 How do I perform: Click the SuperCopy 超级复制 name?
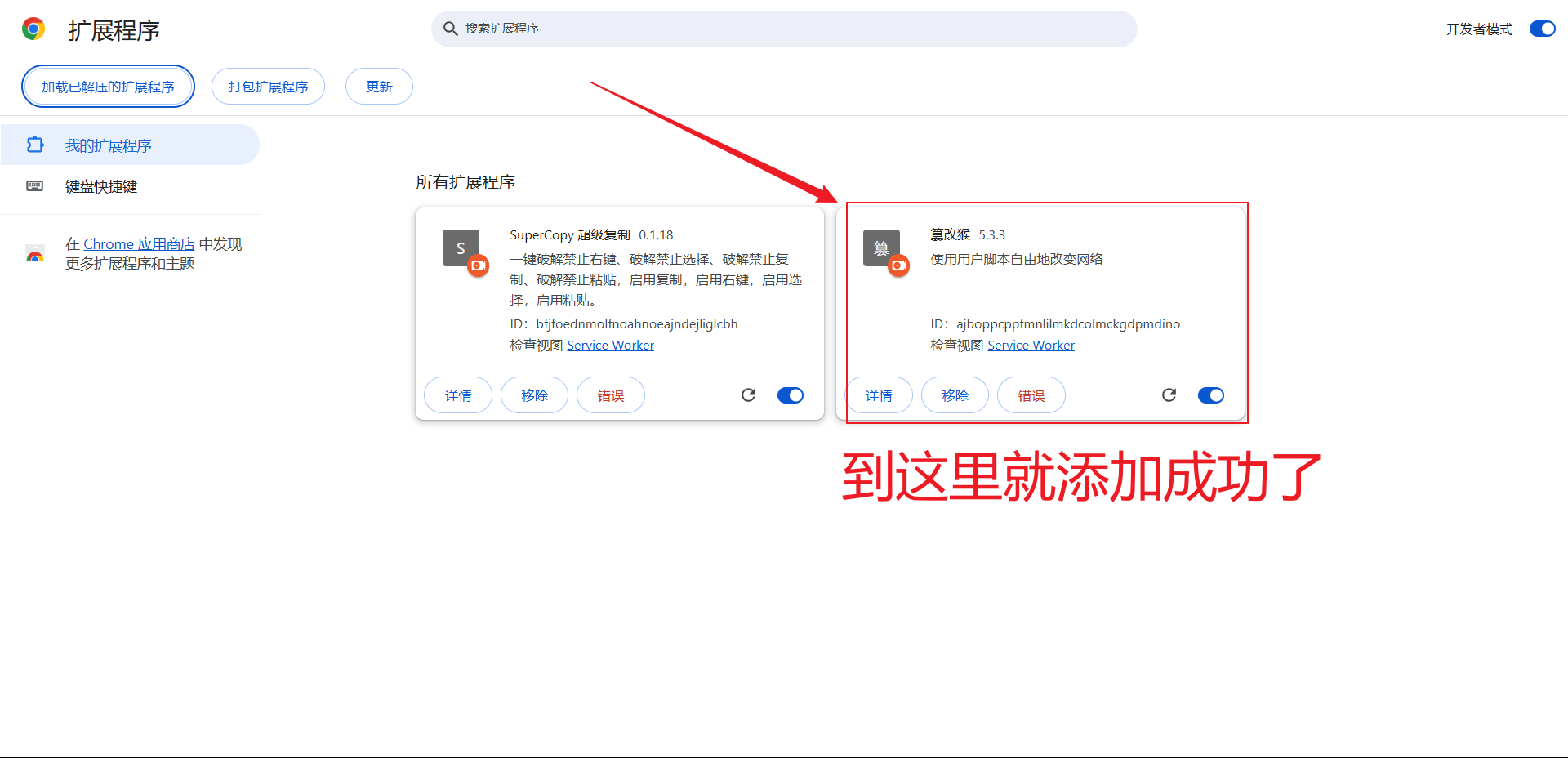pyautogui.click(x=570, y=235)
